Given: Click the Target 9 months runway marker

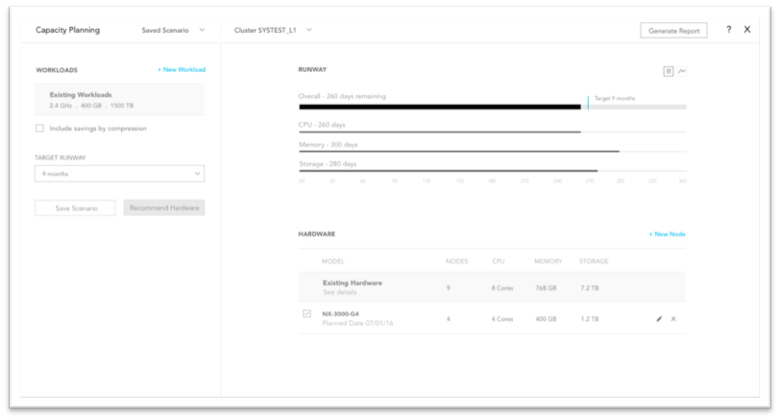Looking at the screenshot, I should tap(588, 103).
